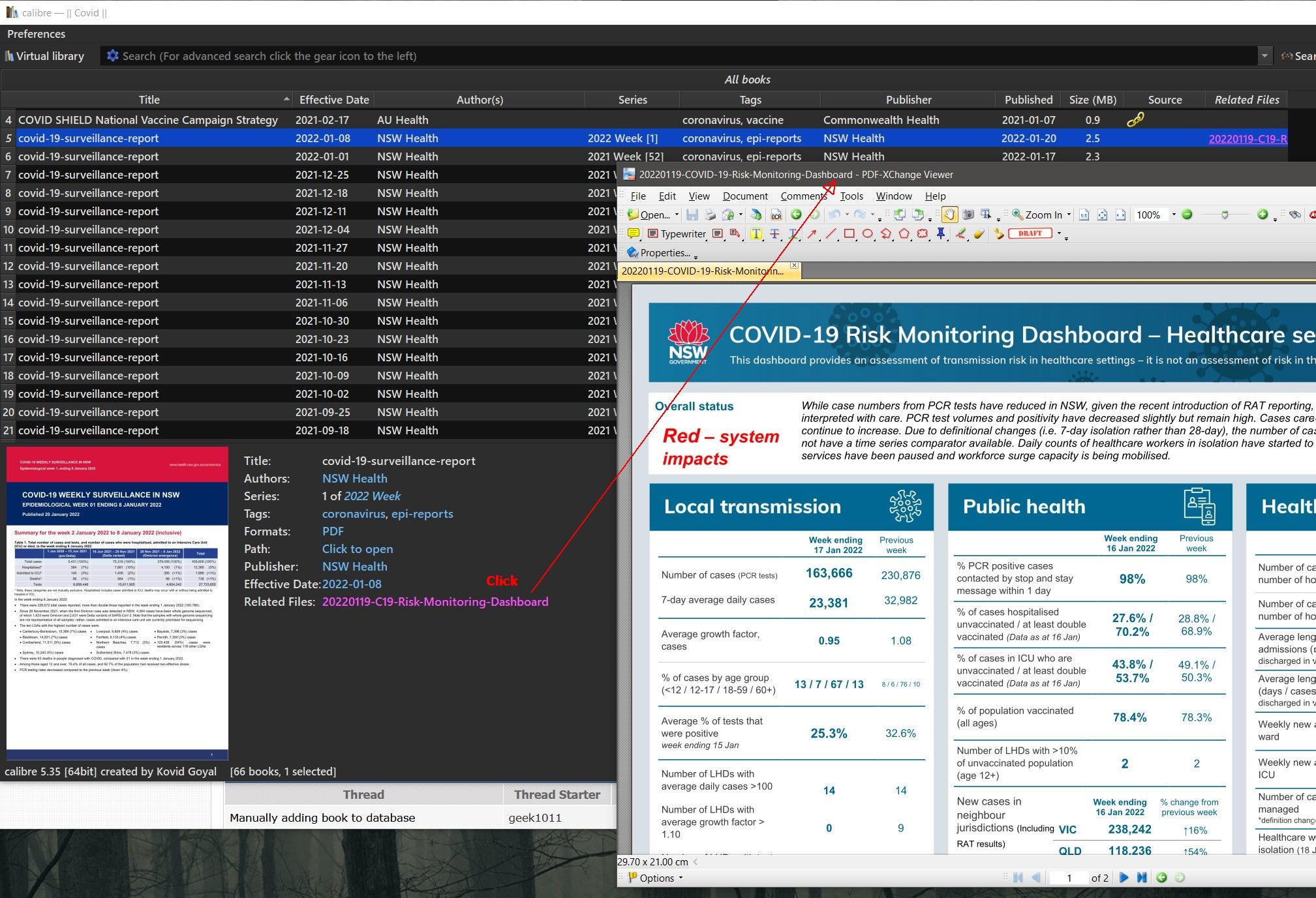
Task: Click the Sticky Note comment tool
Action: tap(633, 233)
